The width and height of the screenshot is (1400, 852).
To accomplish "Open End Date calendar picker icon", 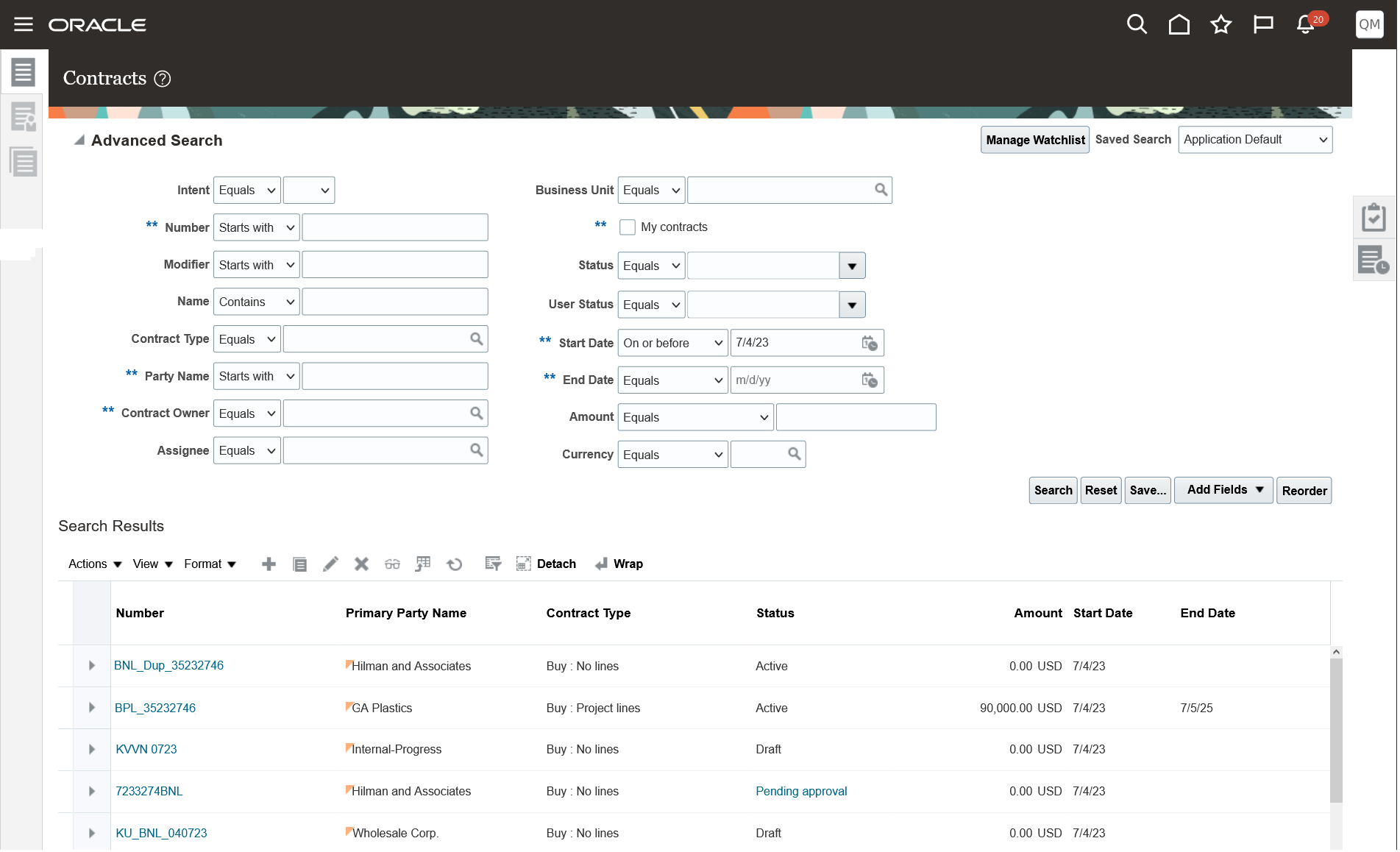I will [x=869, y=381].
